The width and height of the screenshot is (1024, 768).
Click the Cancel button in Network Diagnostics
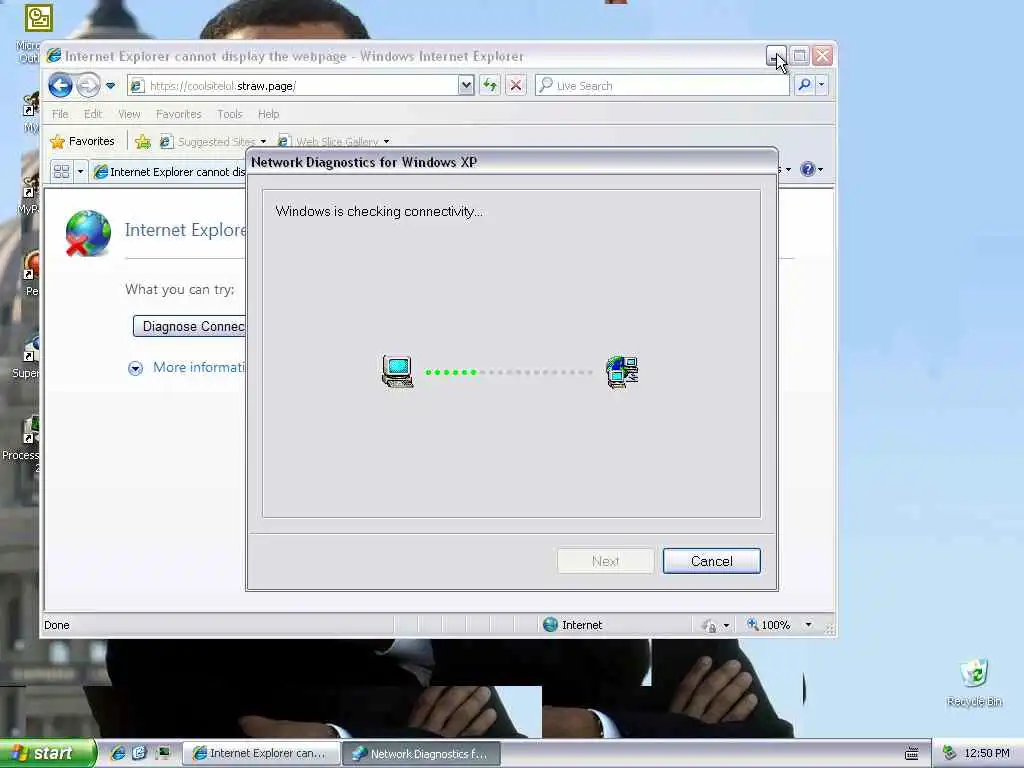point(711,561)
